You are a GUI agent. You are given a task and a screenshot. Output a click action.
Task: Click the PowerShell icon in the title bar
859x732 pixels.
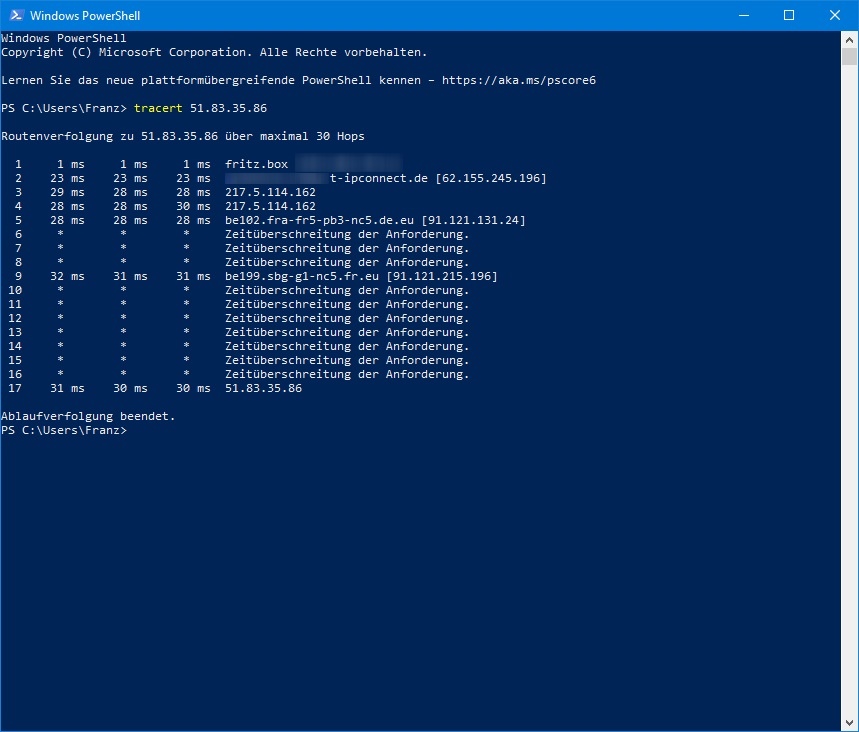coord(16,15)
